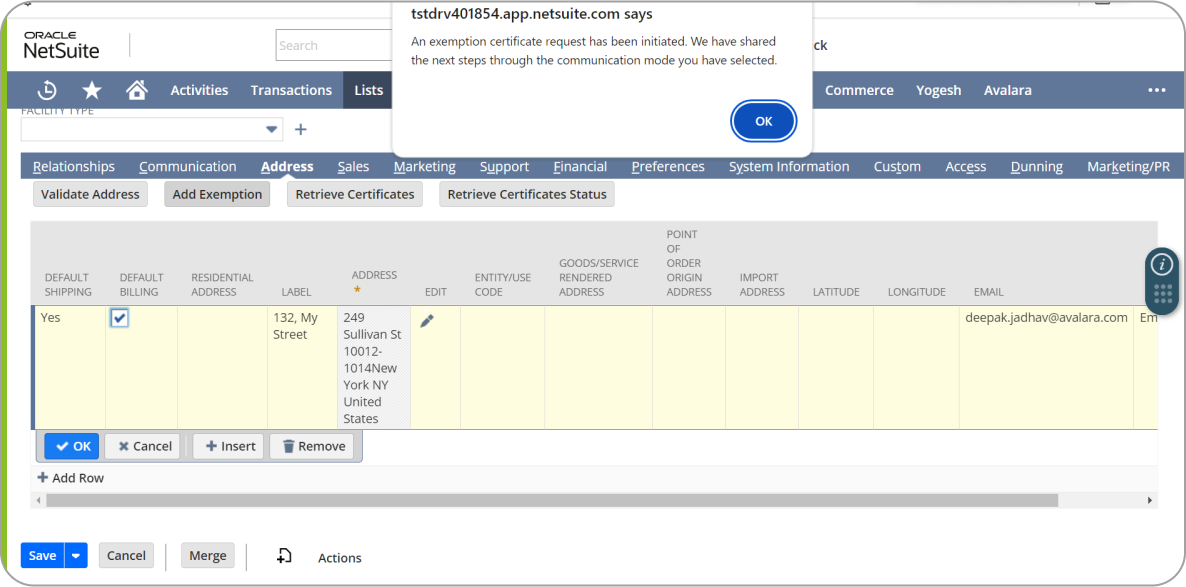Switch to the Sales subtab
Image resolution: width=1186 pixels, height=587 pixels.
[x=353, y=166]
